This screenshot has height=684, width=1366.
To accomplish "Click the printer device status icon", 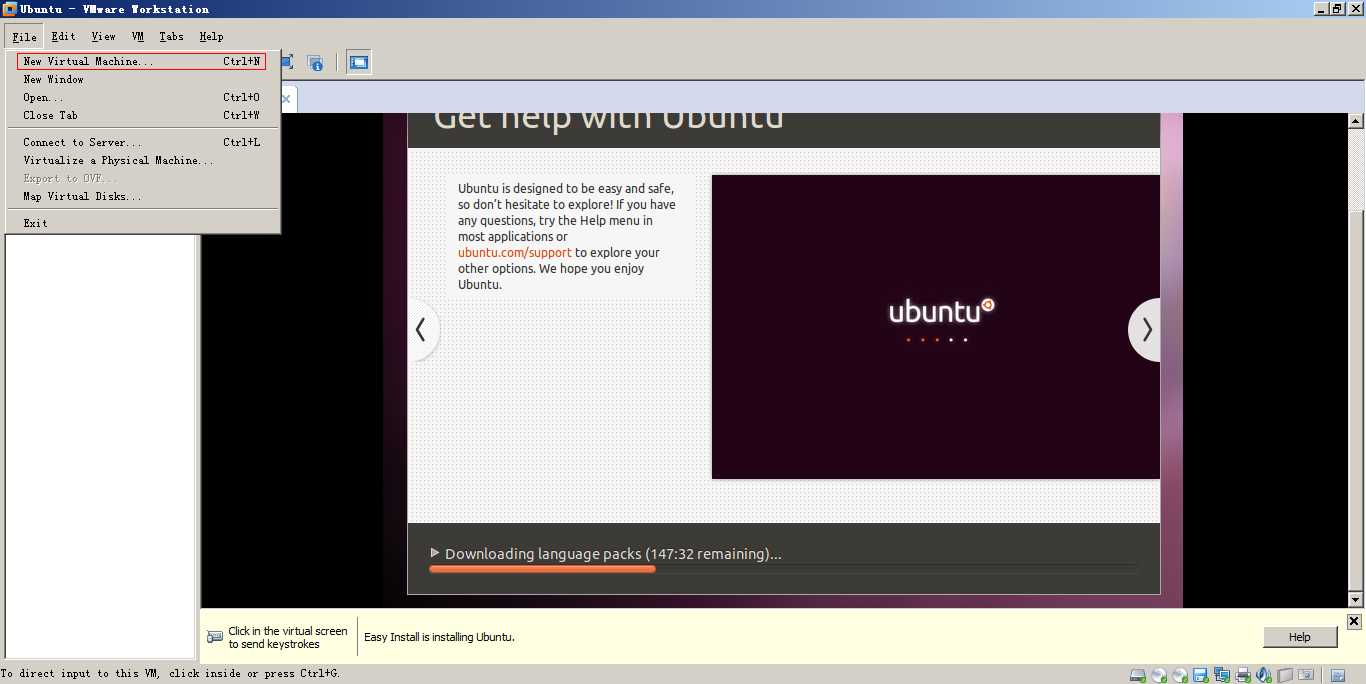I will tap(1243, 675).
